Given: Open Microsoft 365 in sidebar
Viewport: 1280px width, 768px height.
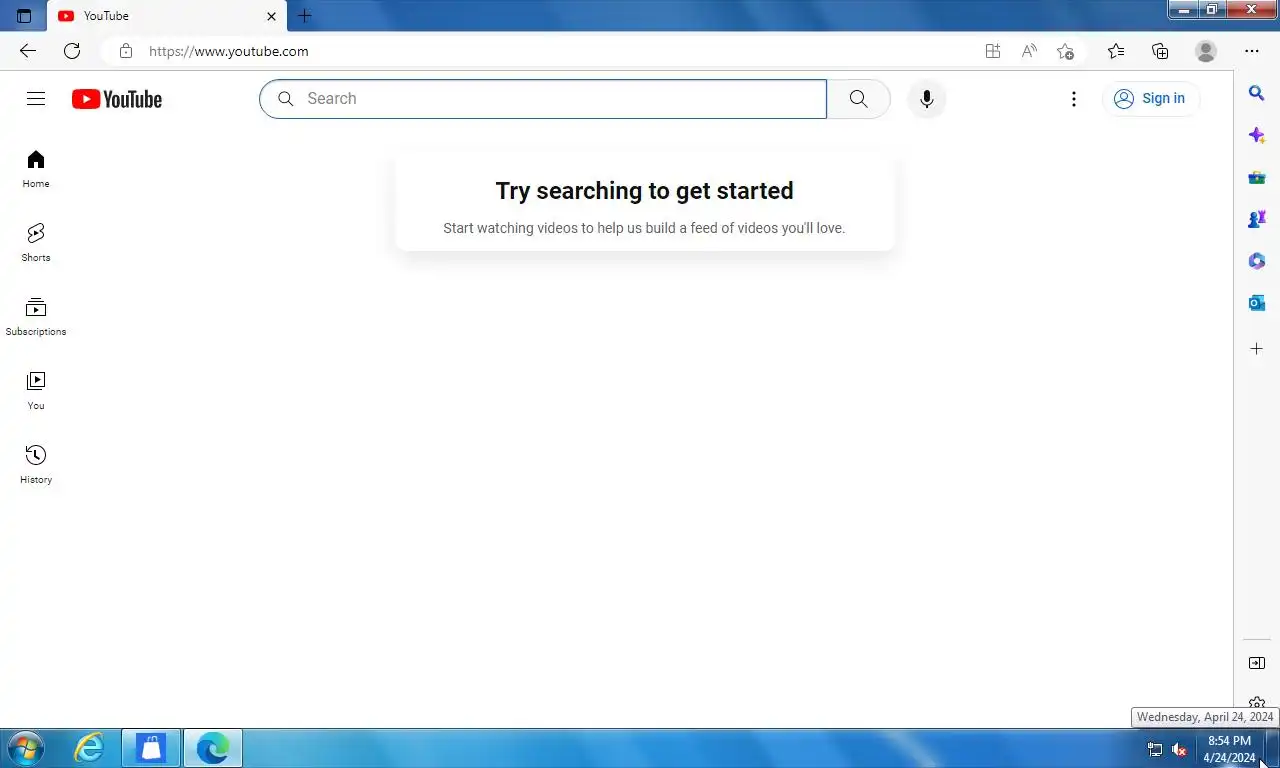Looking at the screenshot, I should point(1257,261).
